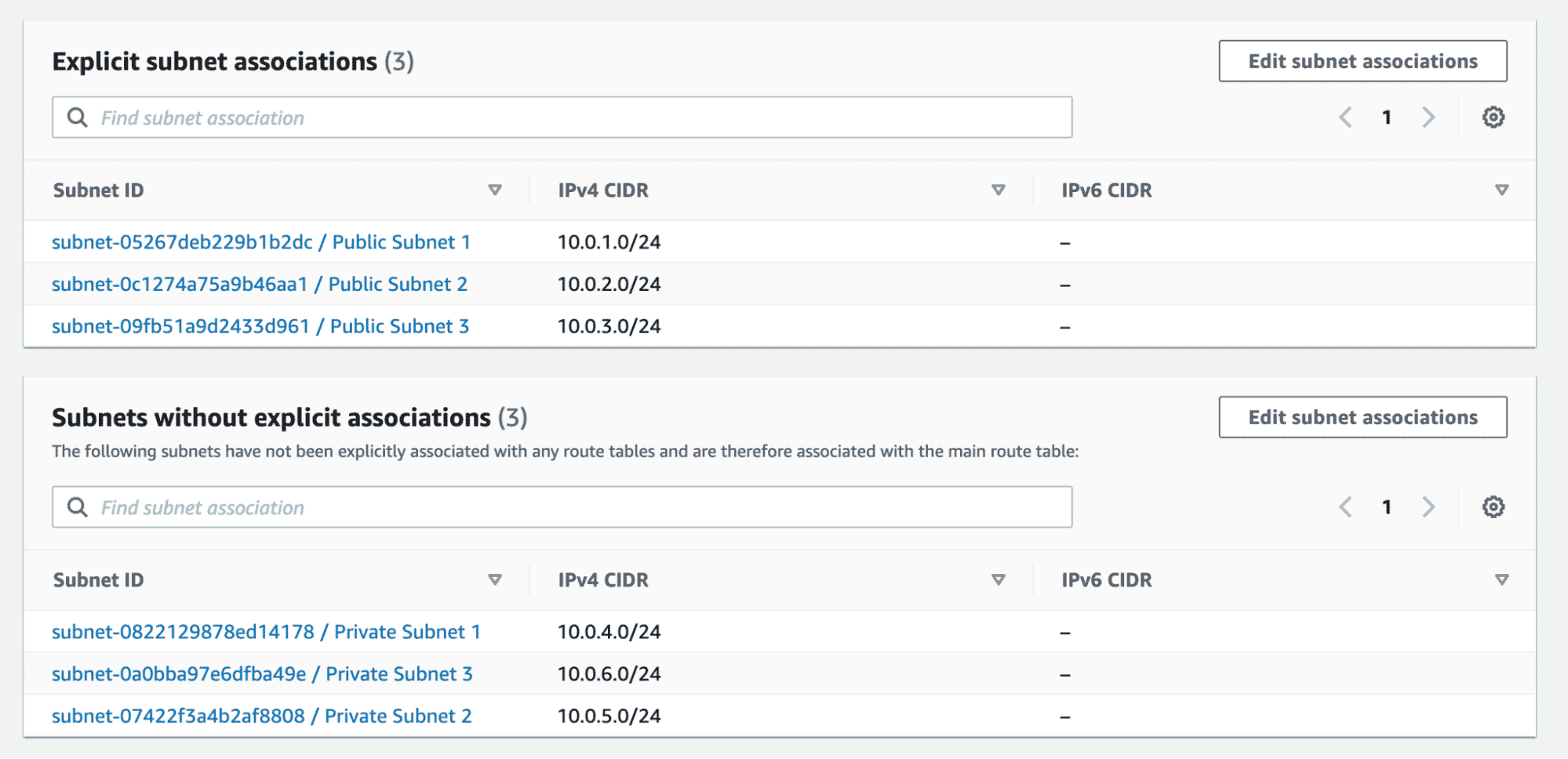This screenshot has height=759, width=1568.
Task: Click the bottom Find subnet association search field
Action: [549, 507]
